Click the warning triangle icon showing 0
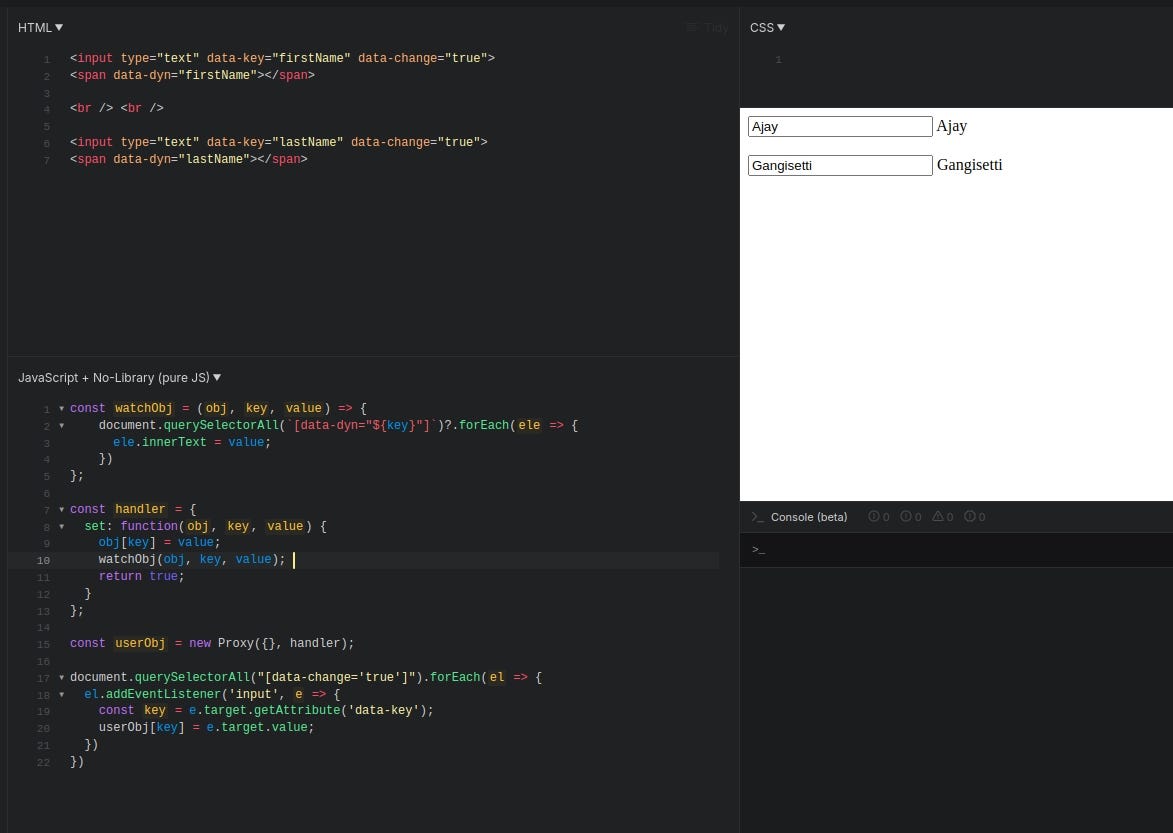 937,516
